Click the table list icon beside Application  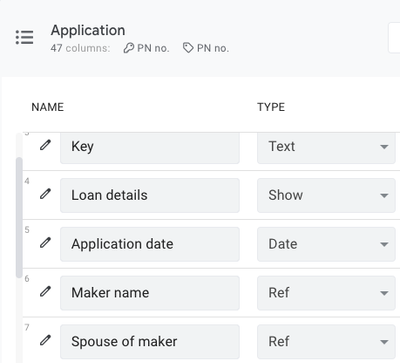24,37
